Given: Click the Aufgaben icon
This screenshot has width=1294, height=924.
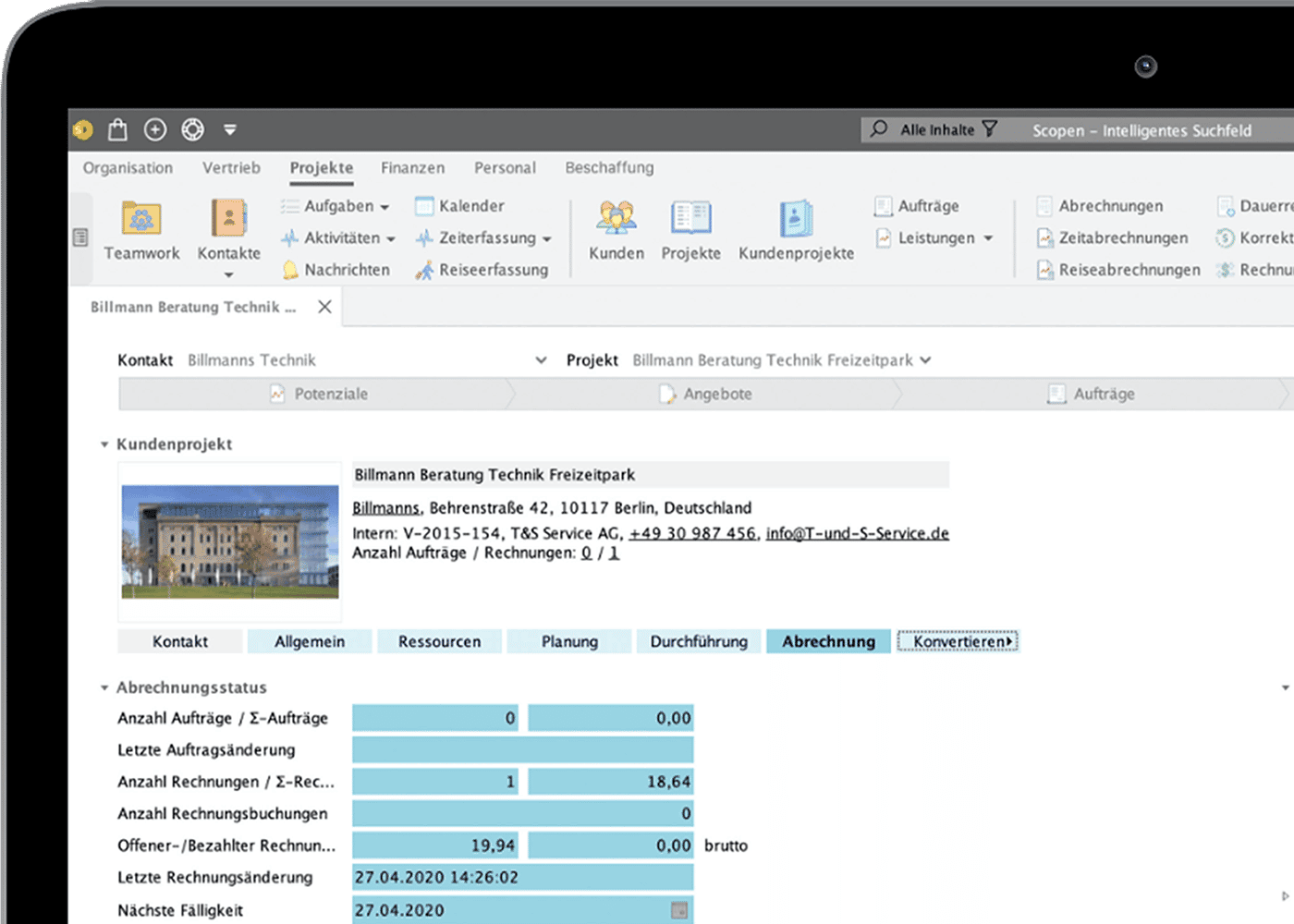Looking at the screenshot, I should (290, 206).
